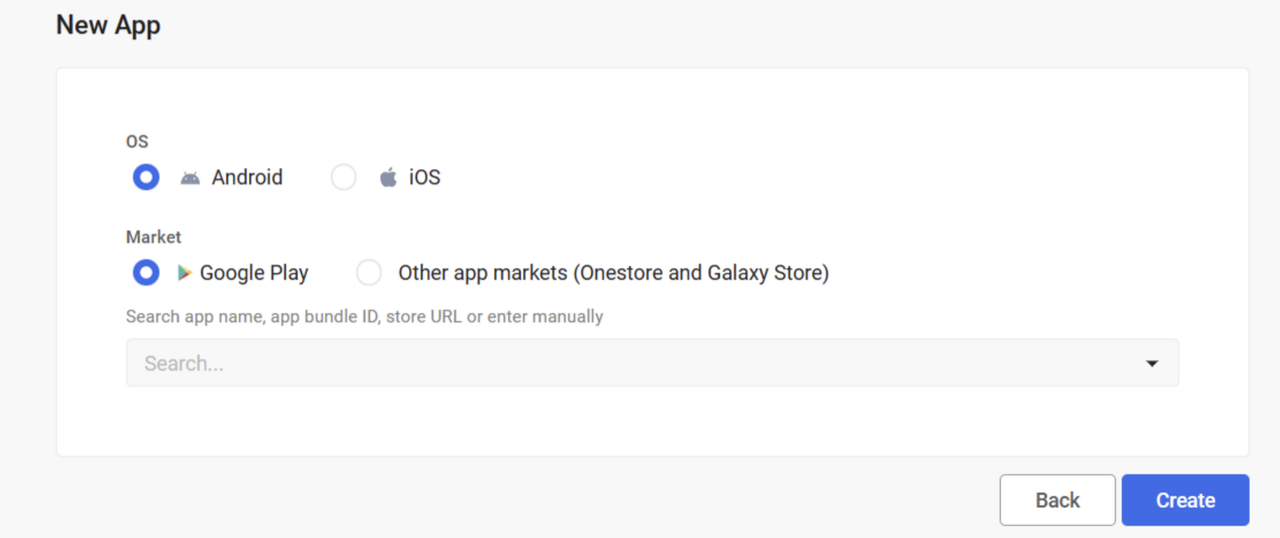Click the search hint text above field
This screenshot has height=538, width=1280.
coord(364,317)
